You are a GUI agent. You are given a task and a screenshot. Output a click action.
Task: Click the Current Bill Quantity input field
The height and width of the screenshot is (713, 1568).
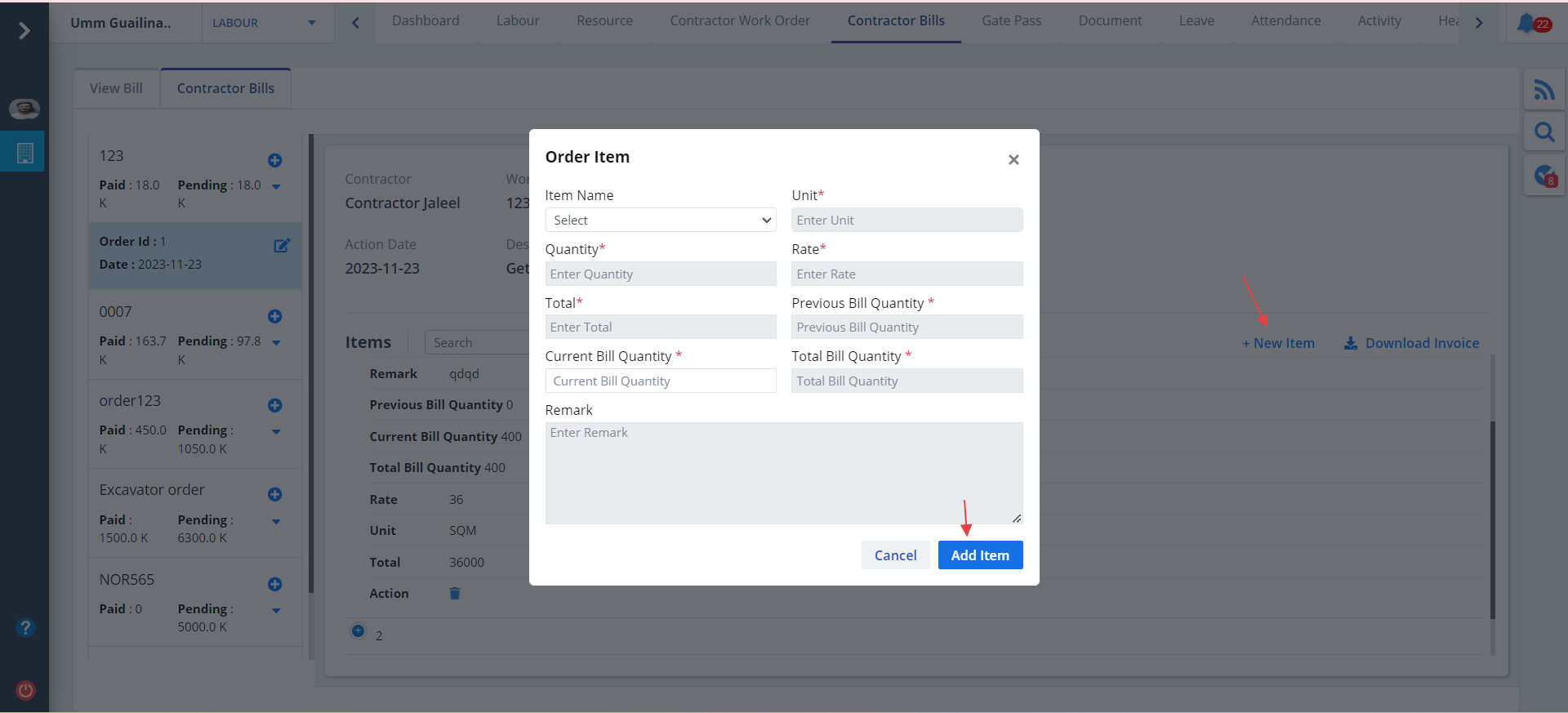tap(660, 381)
